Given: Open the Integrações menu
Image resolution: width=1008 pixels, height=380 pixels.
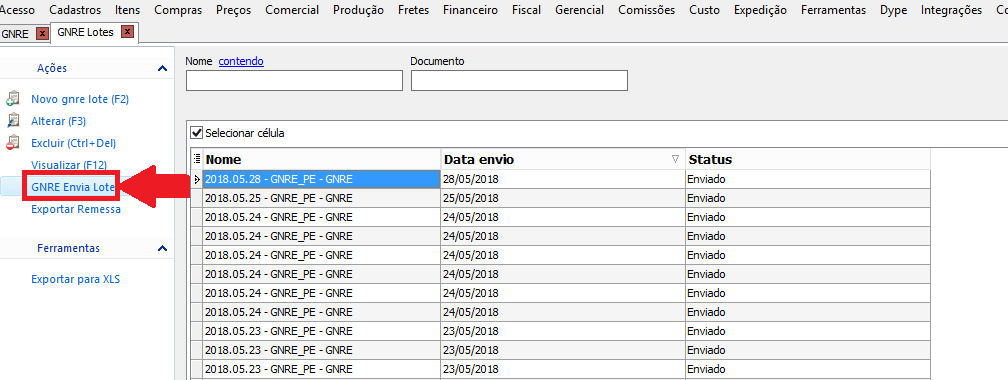Looking at the screenshot, I should 951,10.
